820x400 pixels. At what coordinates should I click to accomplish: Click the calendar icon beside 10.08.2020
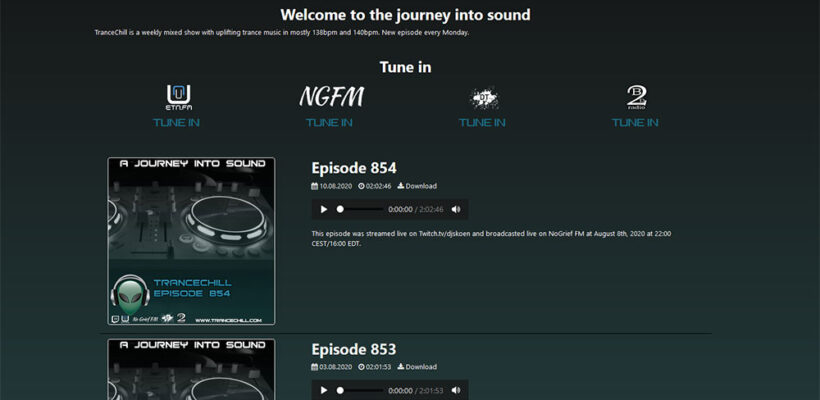tap(314, 186)
